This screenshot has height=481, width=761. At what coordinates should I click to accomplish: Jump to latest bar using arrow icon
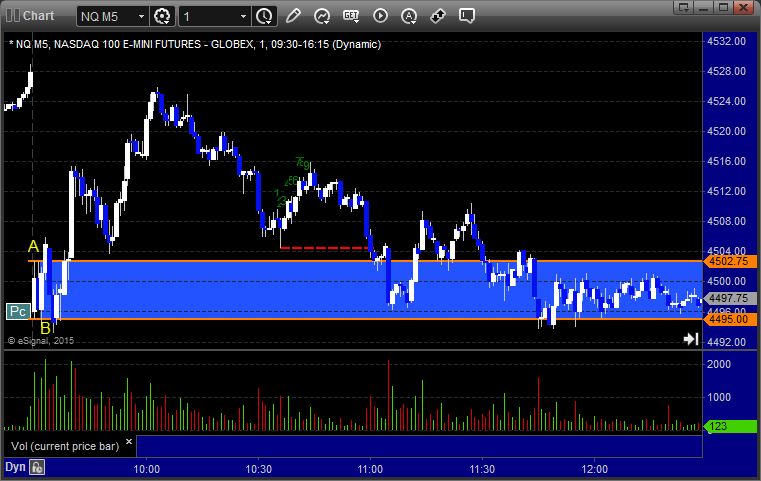[690, 340]
